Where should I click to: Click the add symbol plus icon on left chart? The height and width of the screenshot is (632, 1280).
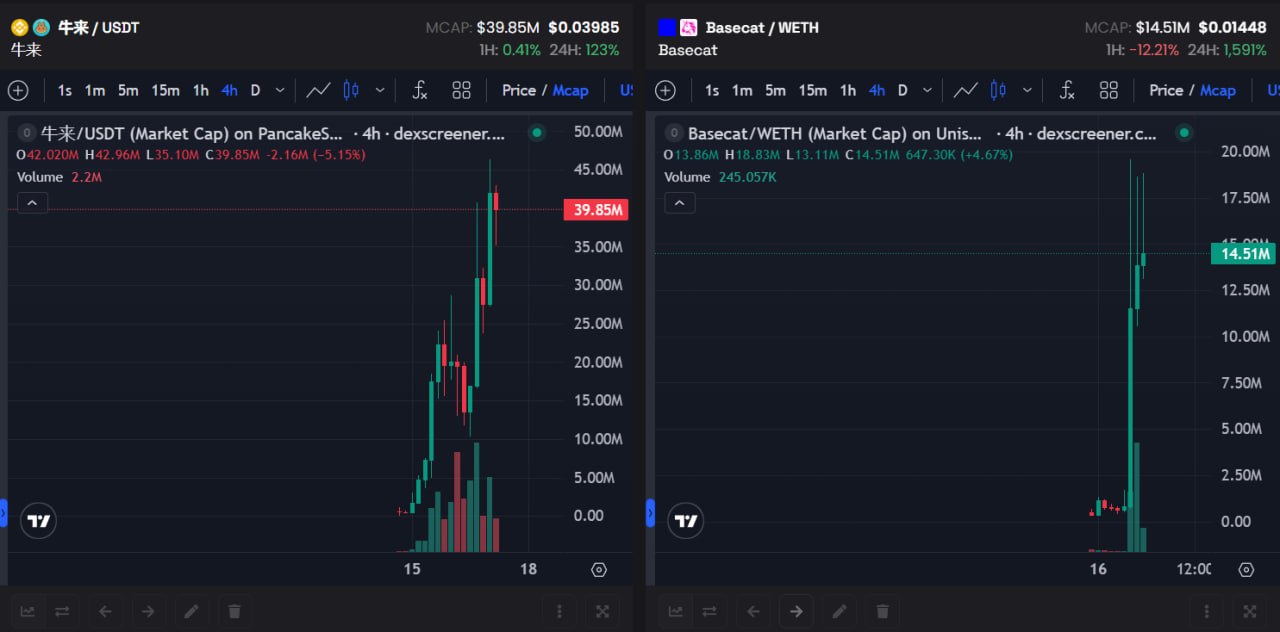[18, 91]
